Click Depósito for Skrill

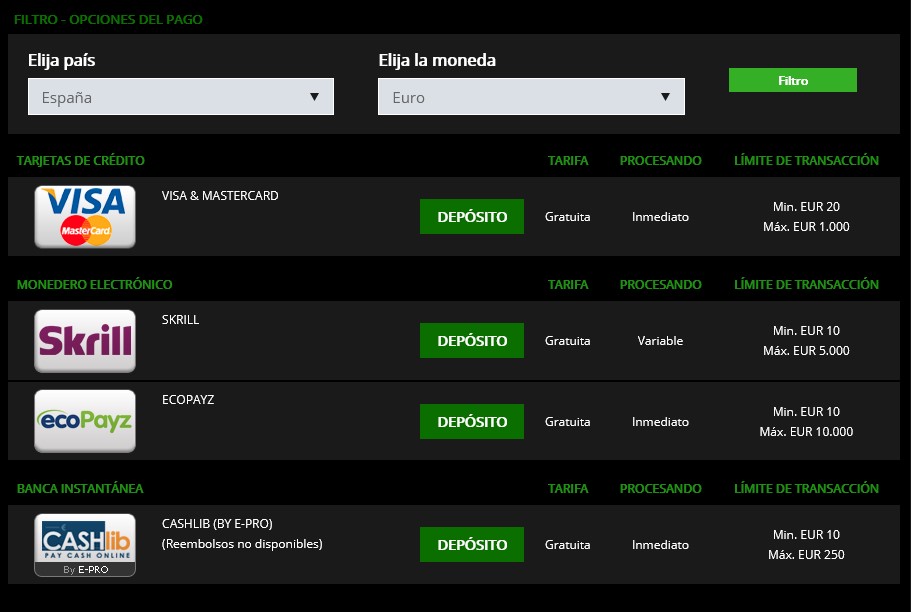click(472, 341)
